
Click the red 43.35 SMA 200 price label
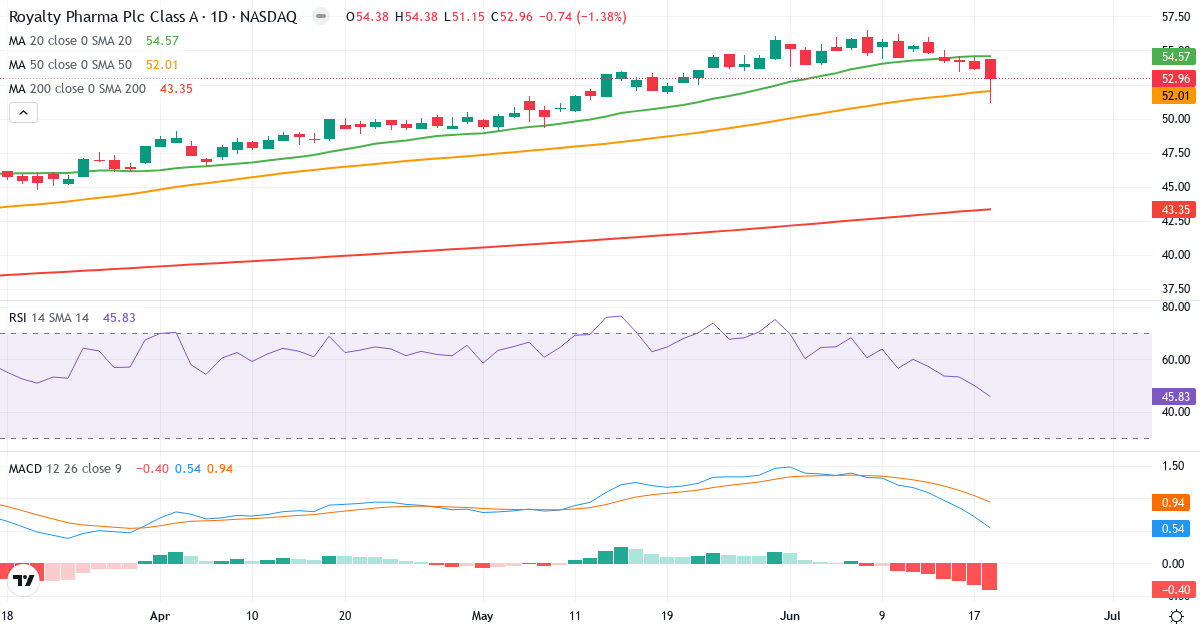click(x=1175, y=209)
